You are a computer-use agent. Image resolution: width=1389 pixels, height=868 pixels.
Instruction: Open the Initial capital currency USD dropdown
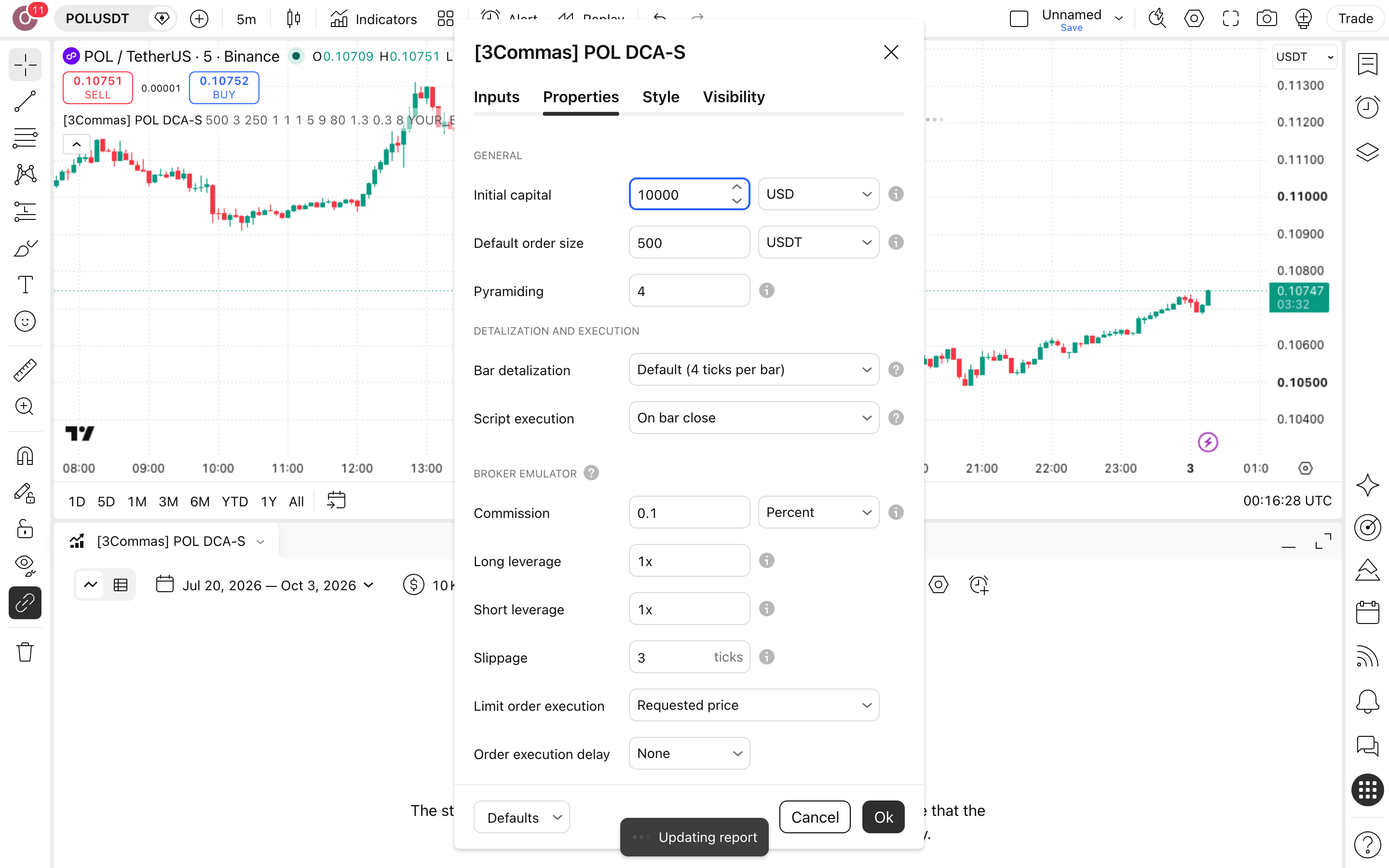(818, 194)
